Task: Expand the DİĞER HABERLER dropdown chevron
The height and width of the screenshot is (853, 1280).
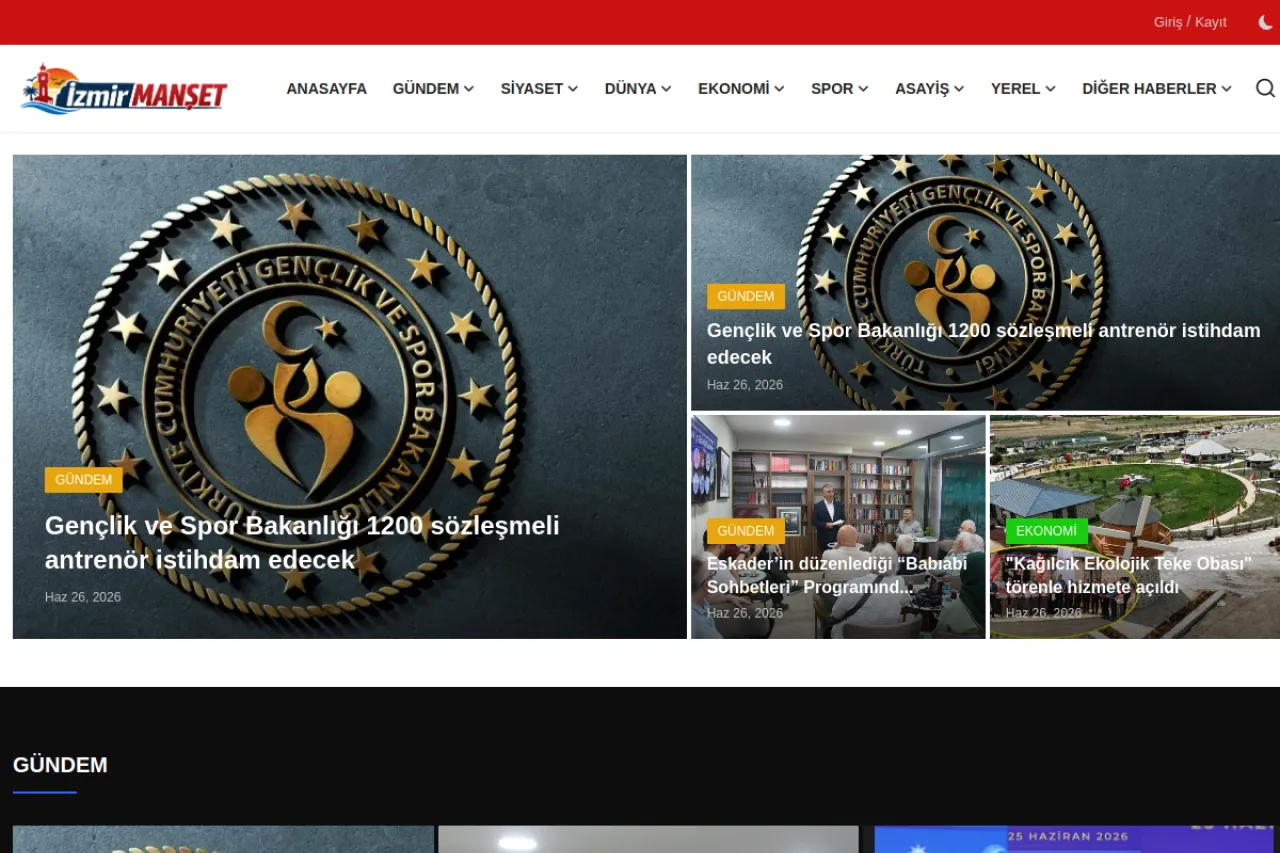Action: coord(1226,89)
